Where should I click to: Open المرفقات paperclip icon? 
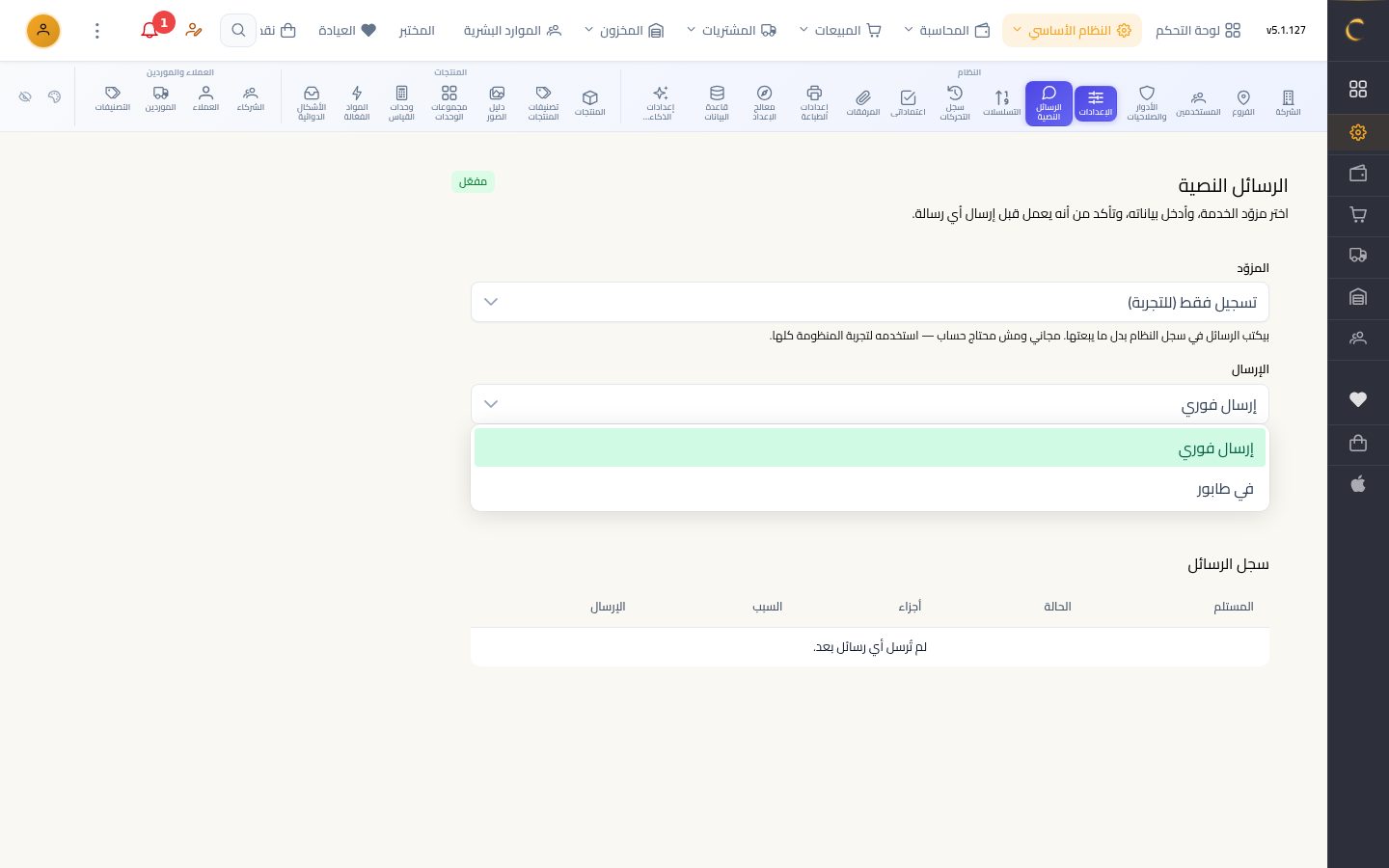863,103
